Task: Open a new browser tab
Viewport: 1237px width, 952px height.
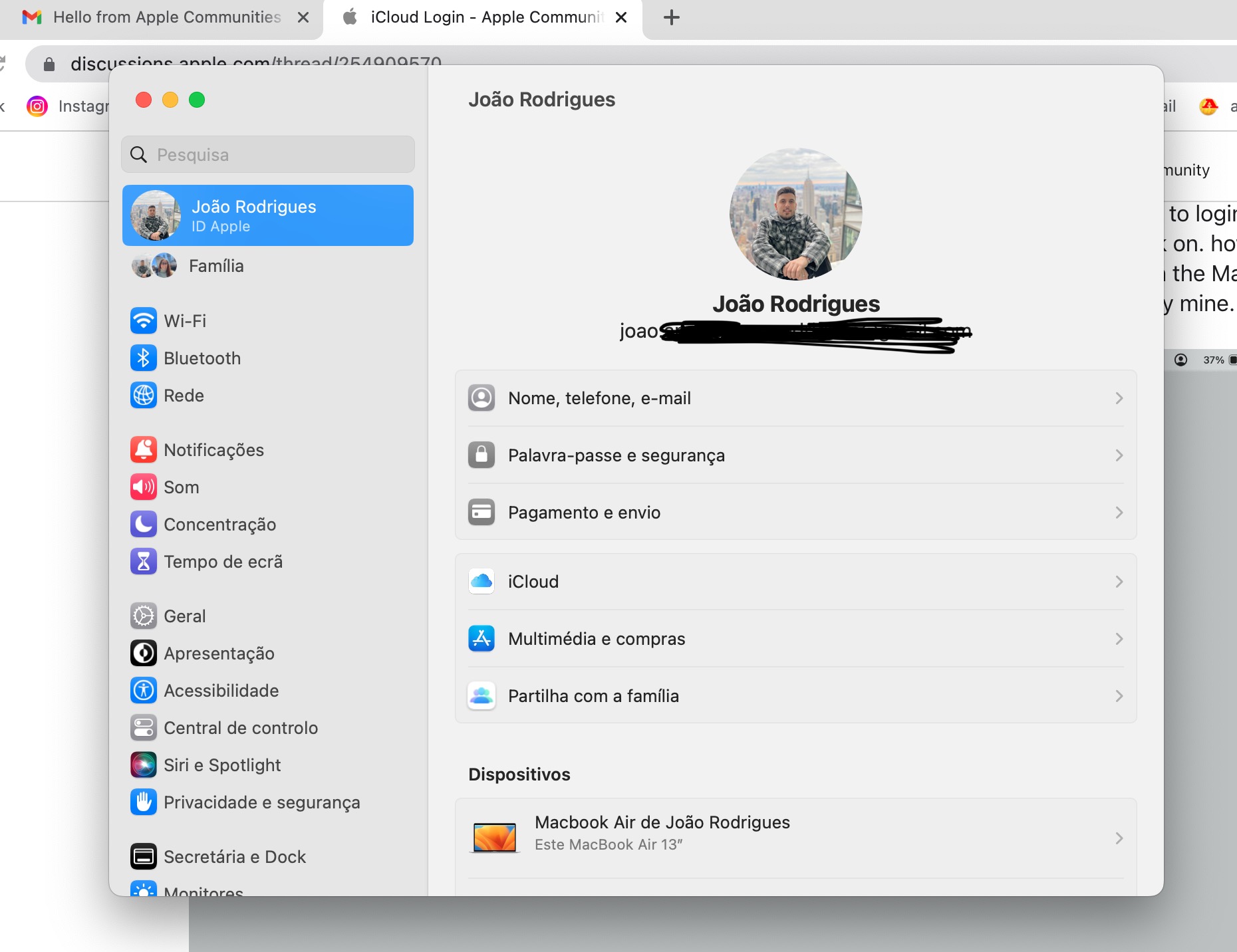Action: (672, 18)
